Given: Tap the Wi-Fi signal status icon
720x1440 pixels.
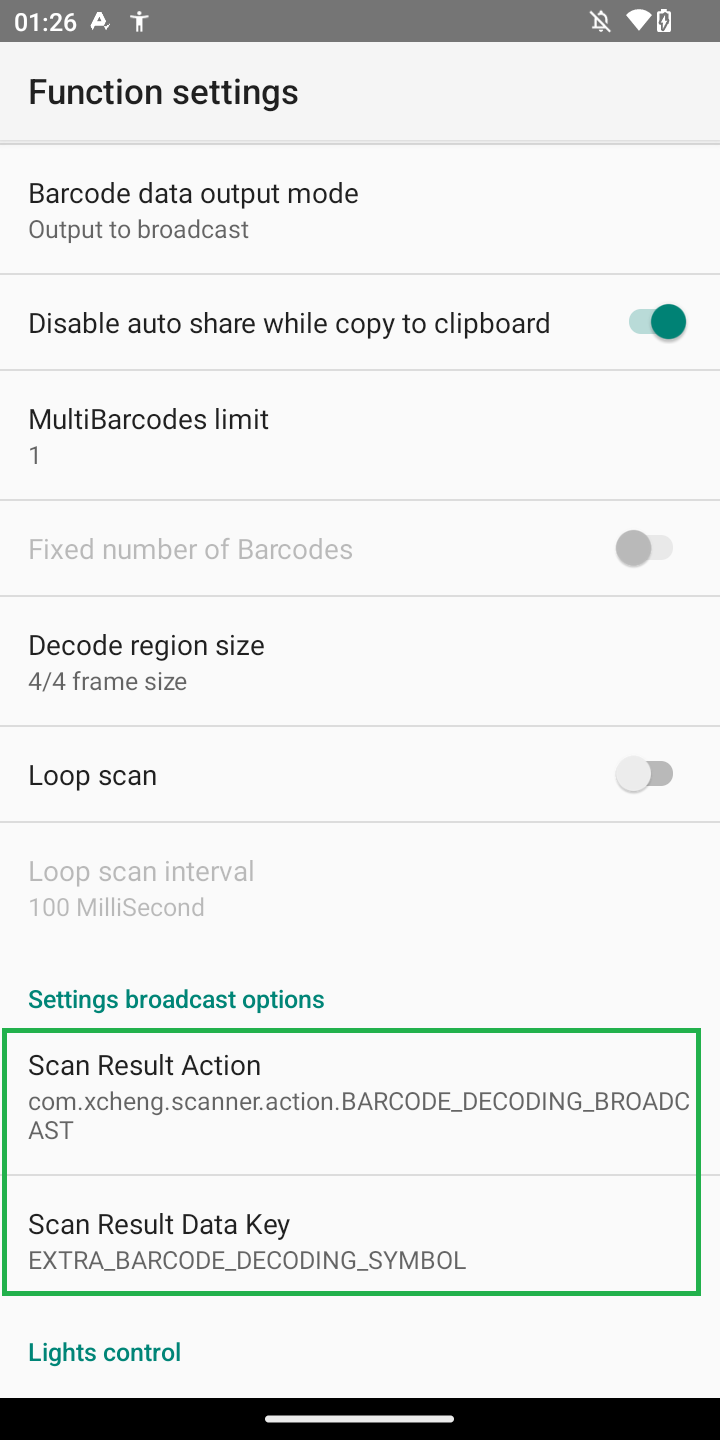Looking at the screenshot, I should point(635,21).
